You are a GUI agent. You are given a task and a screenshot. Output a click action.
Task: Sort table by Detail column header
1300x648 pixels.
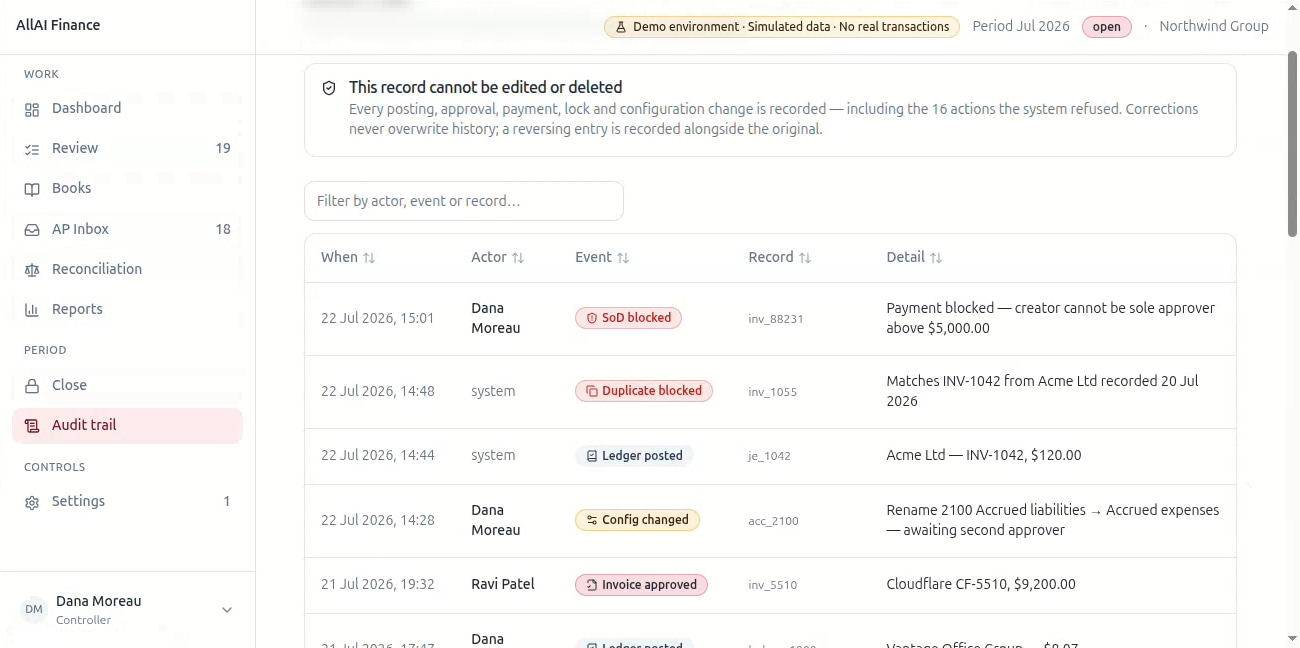[914, 257]
